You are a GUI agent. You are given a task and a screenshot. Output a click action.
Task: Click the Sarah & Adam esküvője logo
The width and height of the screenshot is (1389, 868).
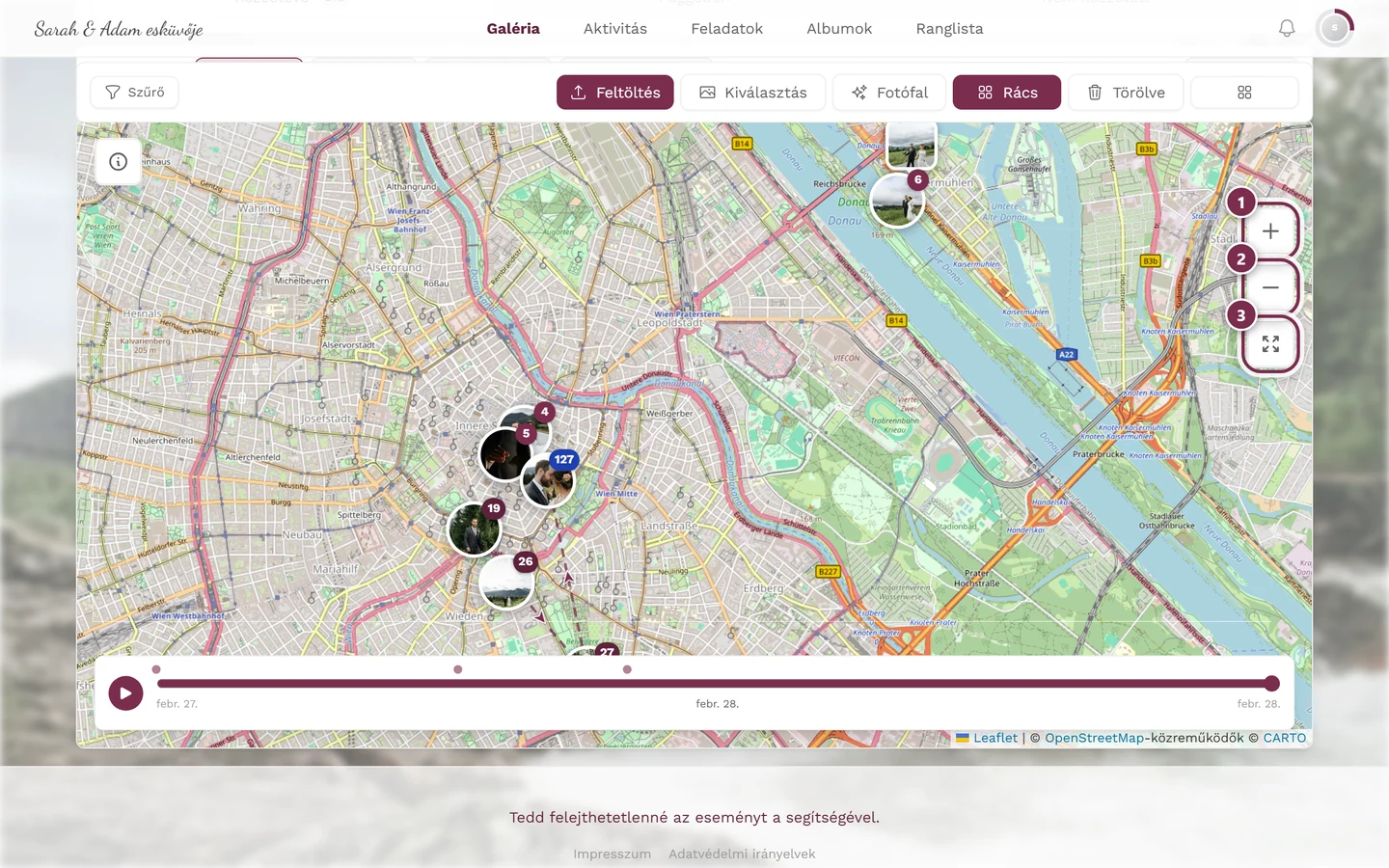119,29
